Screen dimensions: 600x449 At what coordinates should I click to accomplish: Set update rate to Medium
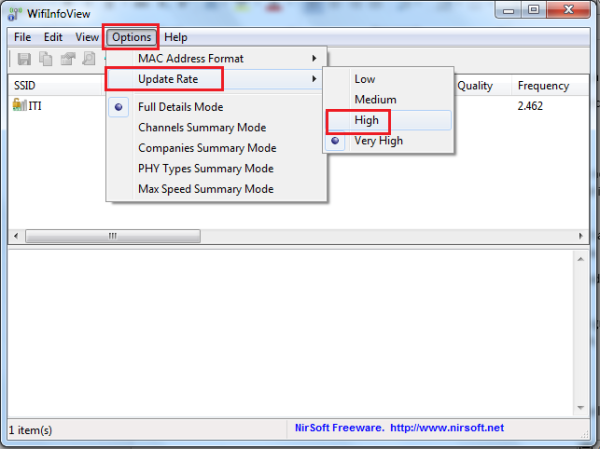388,100
